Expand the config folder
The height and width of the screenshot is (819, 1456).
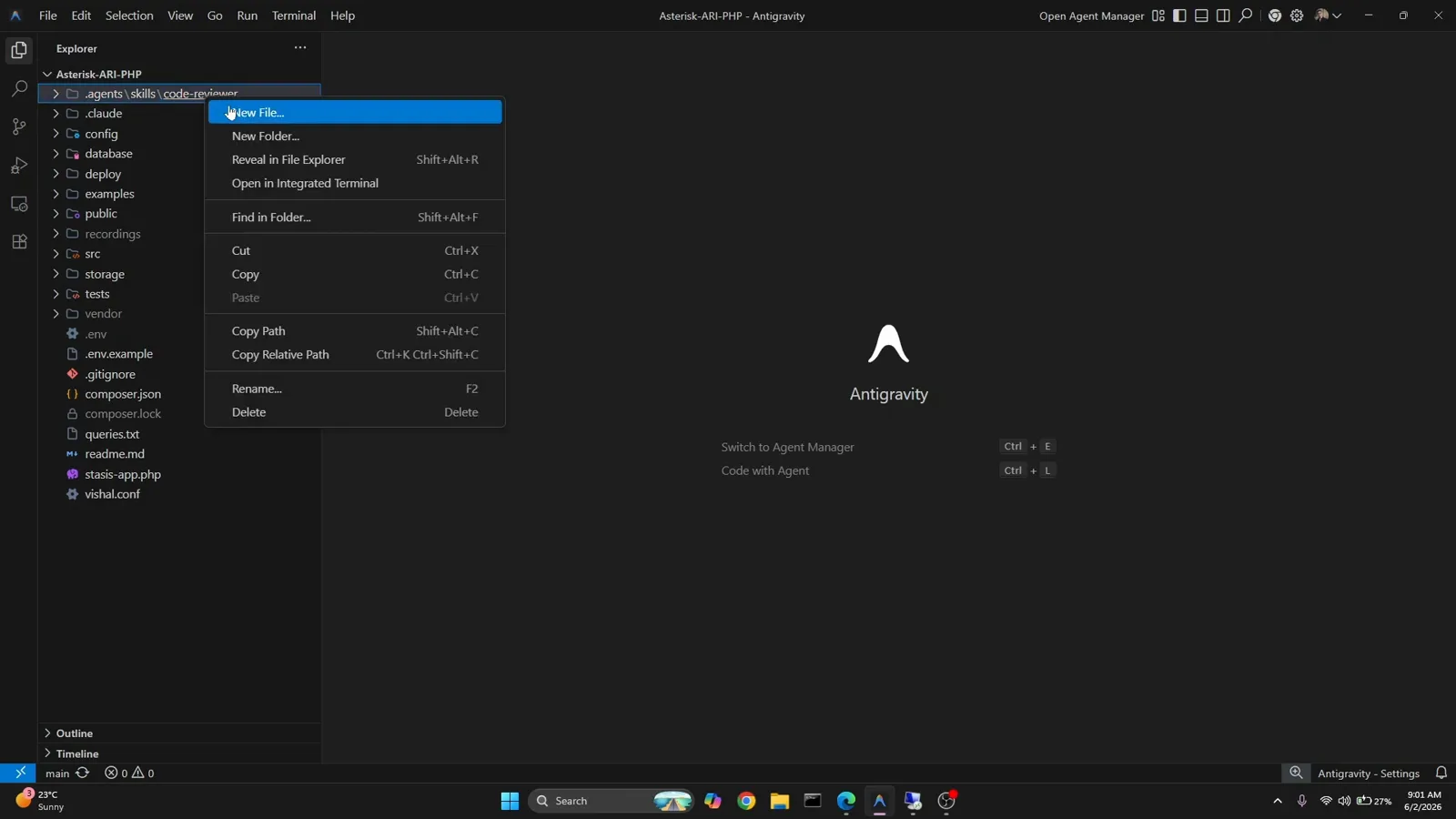56,134
